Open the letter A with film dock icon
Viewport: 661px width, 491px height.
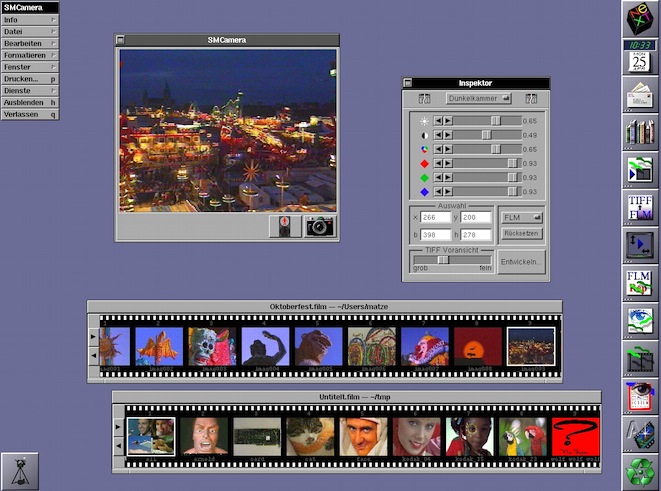coord(640,434)
